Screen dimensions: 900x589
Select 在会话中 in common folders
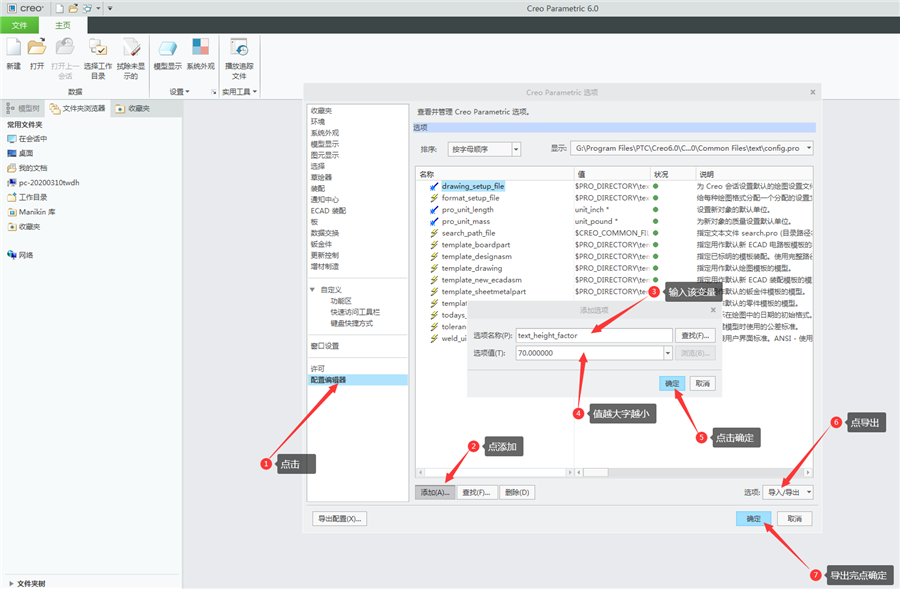click(x=27, y=139)
